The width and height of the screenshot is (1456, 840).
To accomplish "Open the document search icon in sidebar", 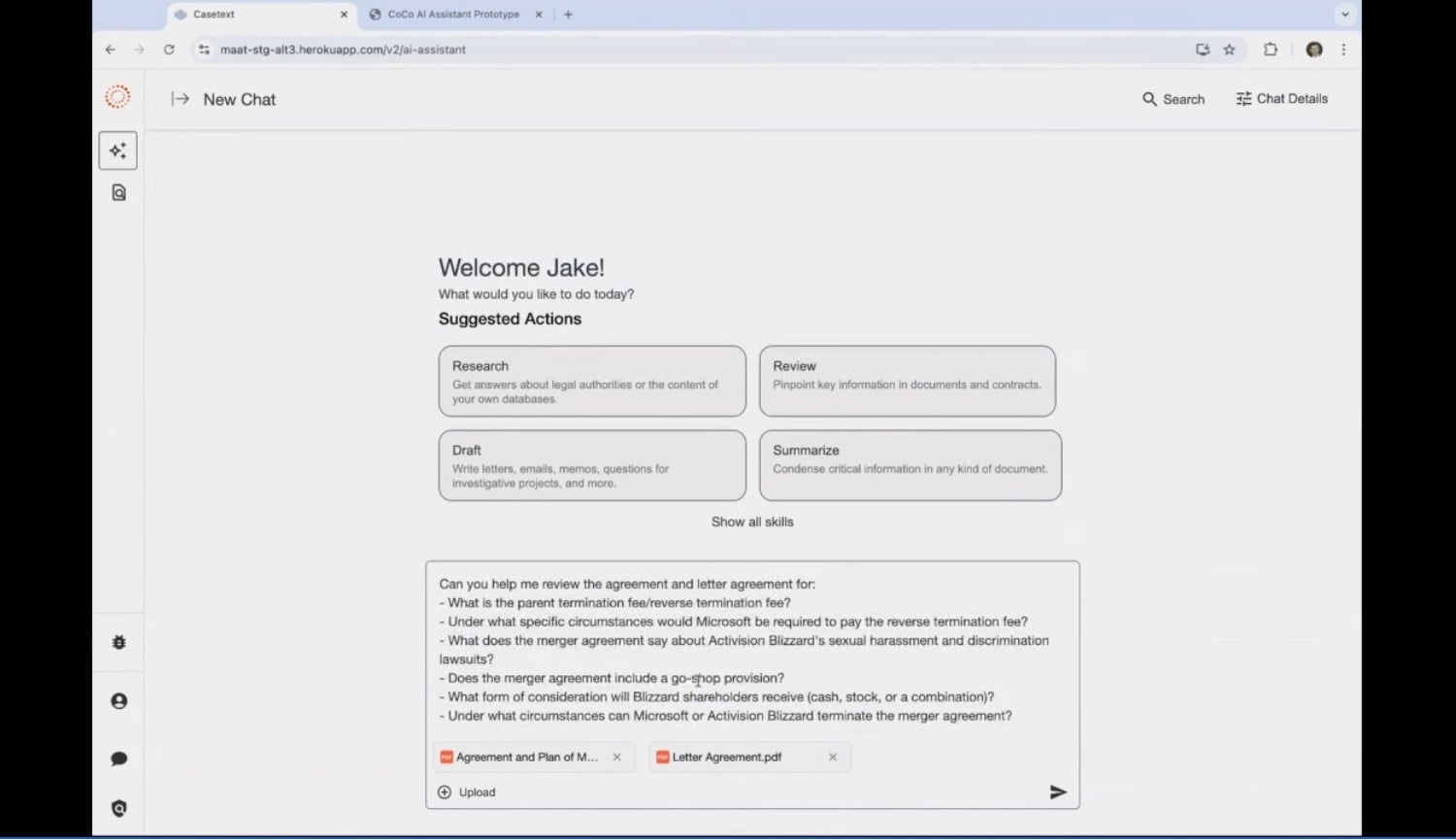I will 118,192.
